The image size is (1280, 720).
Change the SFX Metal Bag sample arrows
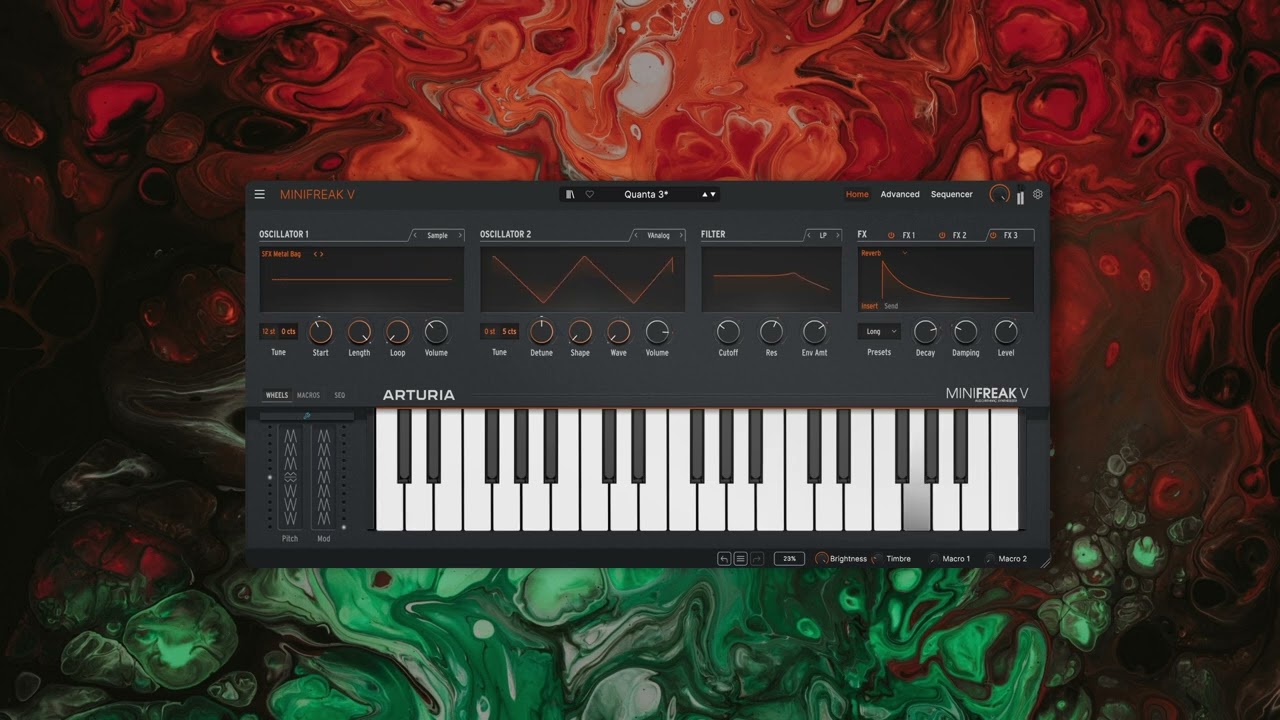[318, 254]
